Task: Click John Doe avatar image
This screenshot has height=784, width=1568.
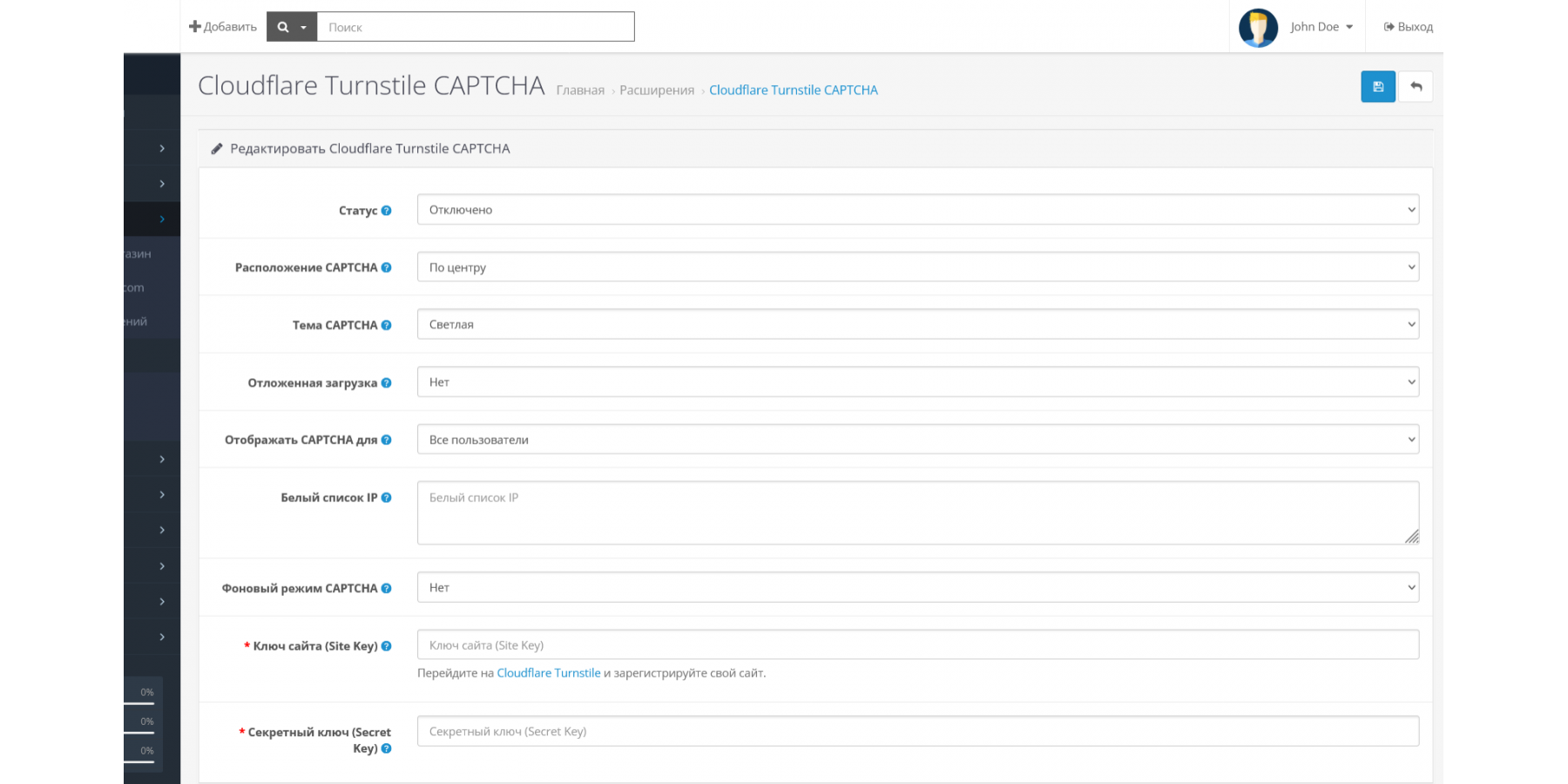Action: tap(1258, 28)
